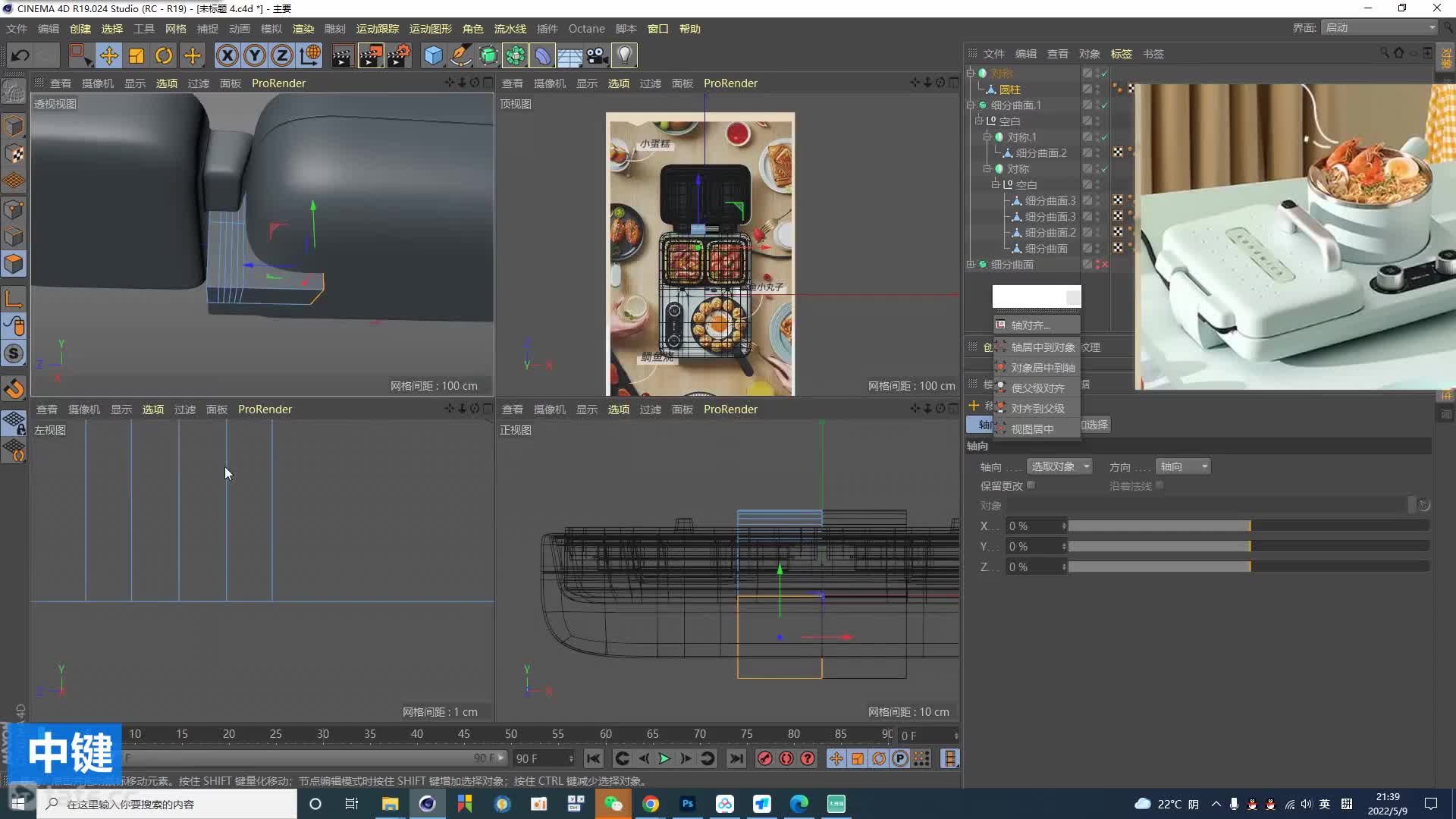The height and width of the screenshot is (819, 1456).
Task: Click the Rotate tool in toolbar
Action: pyautogui.click(x=163, y=55)
